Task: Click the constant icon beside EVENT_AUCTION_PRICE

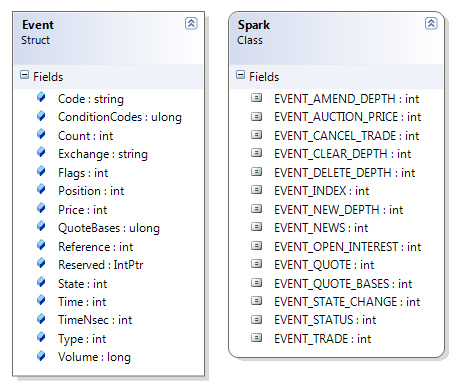Action: [x=256, y=116]
